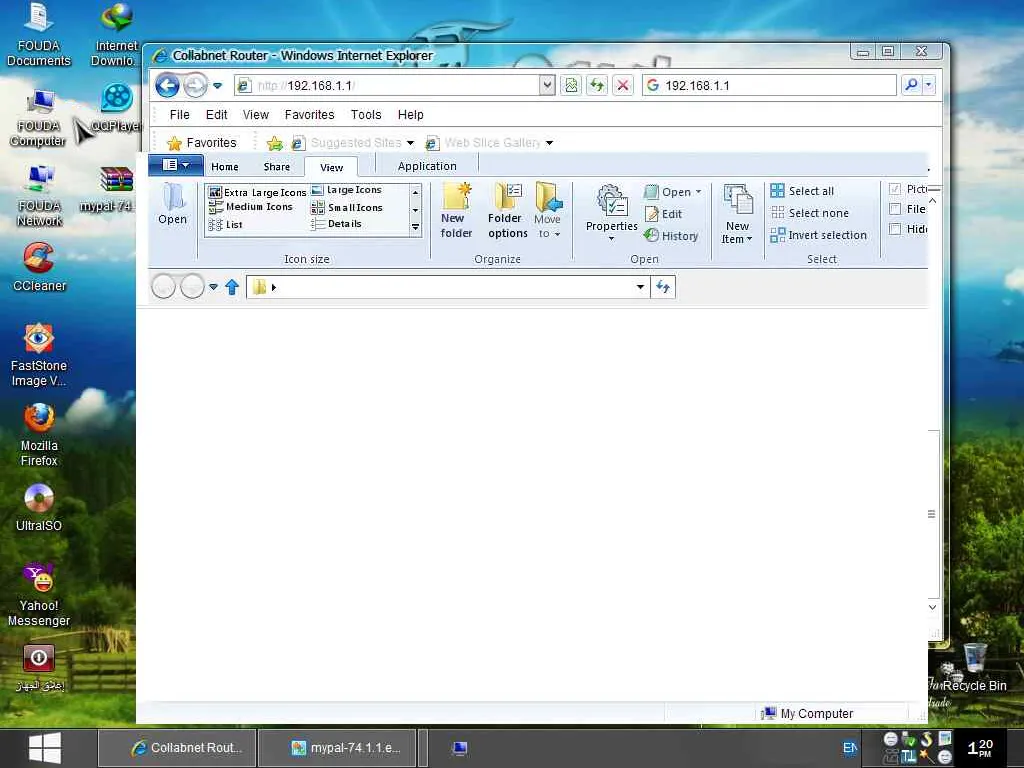Choose Details view layout
This screenshot has height=768, width=1024.
click(x=337, y=224)
